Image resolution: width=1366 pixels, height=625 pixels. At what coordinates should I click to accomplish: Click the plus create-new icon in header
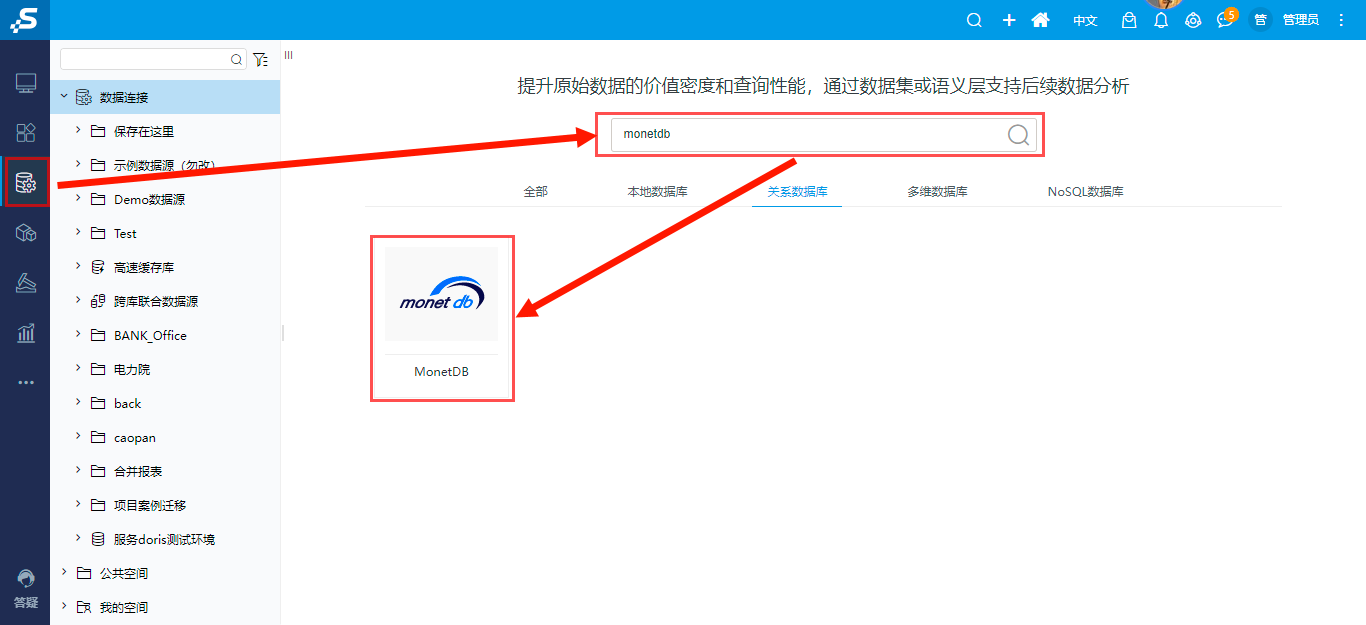[1009, 20]
